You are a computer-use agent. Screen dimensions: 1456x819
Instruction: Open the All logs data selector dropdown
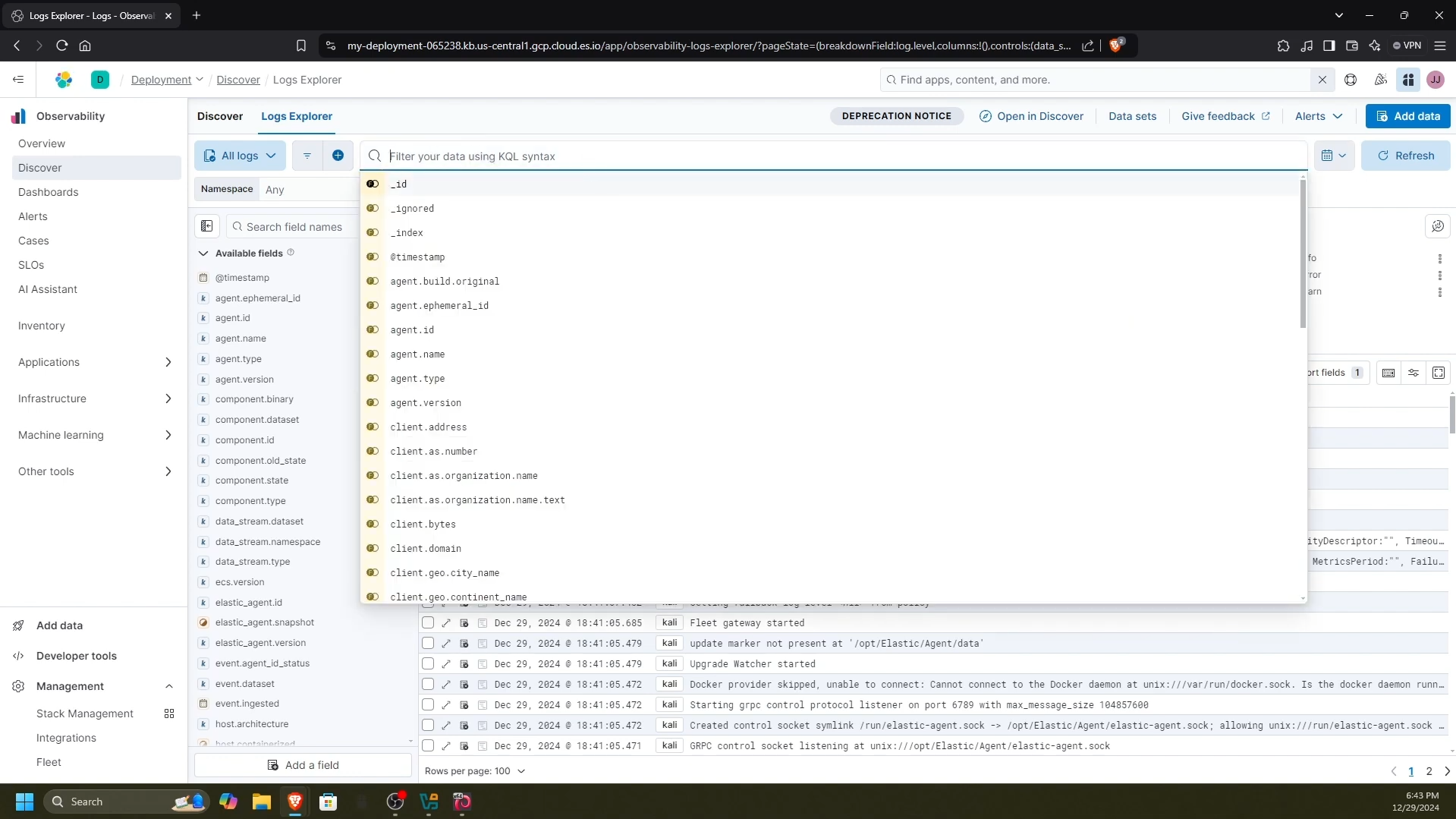pos(241,156)
